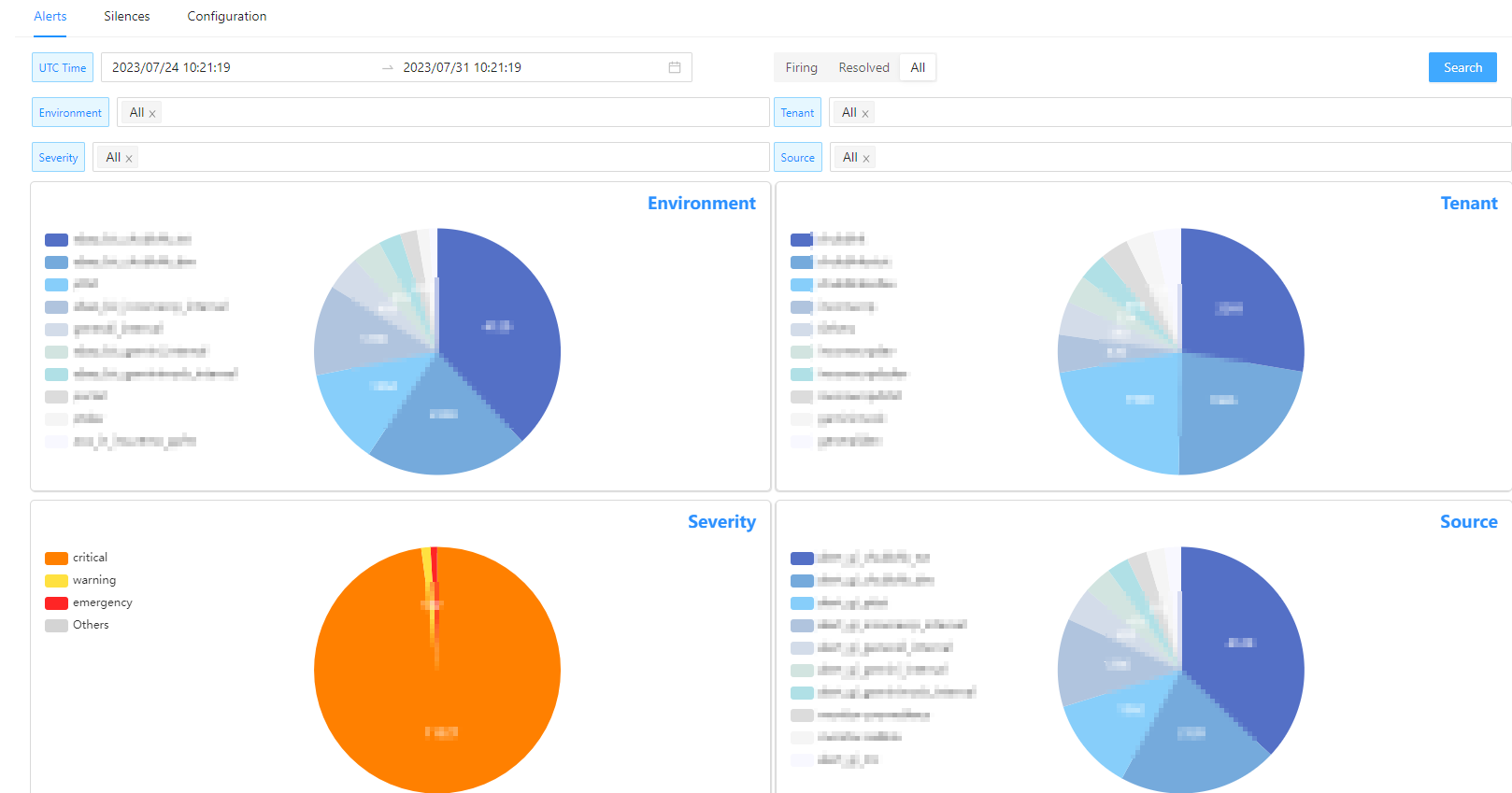Image resolution: width=1512 pixels, height=793 pixels.
Task: Click the Tenant filter label
Action: [797, 112]
